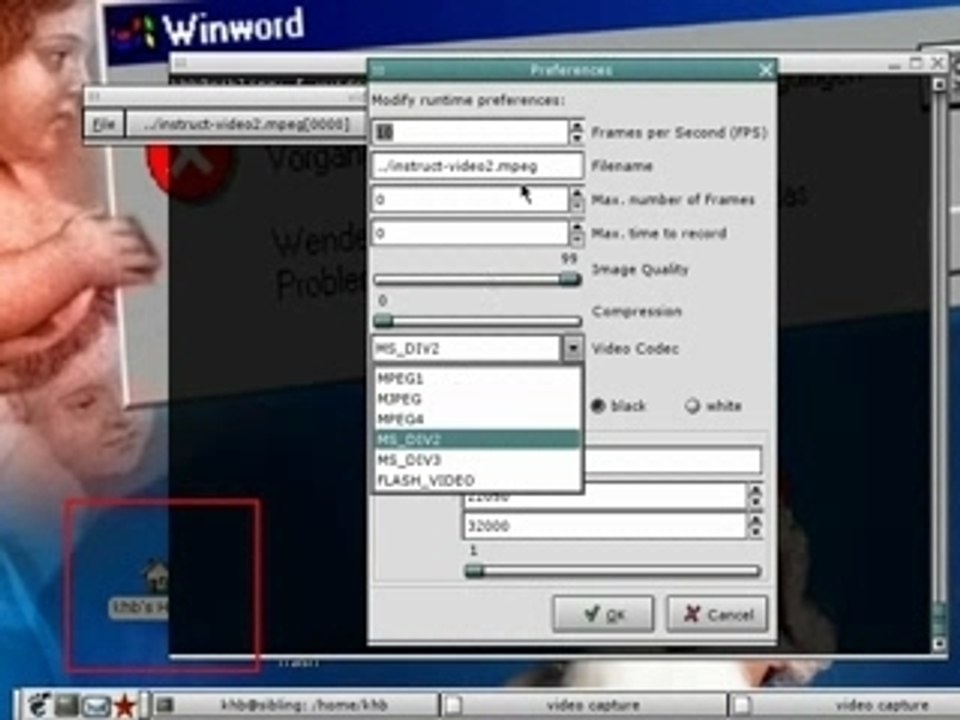The image size is (960, 720).
Task: Switch to the first video capture taskbar entry
Action: click(x=583, y=705)
